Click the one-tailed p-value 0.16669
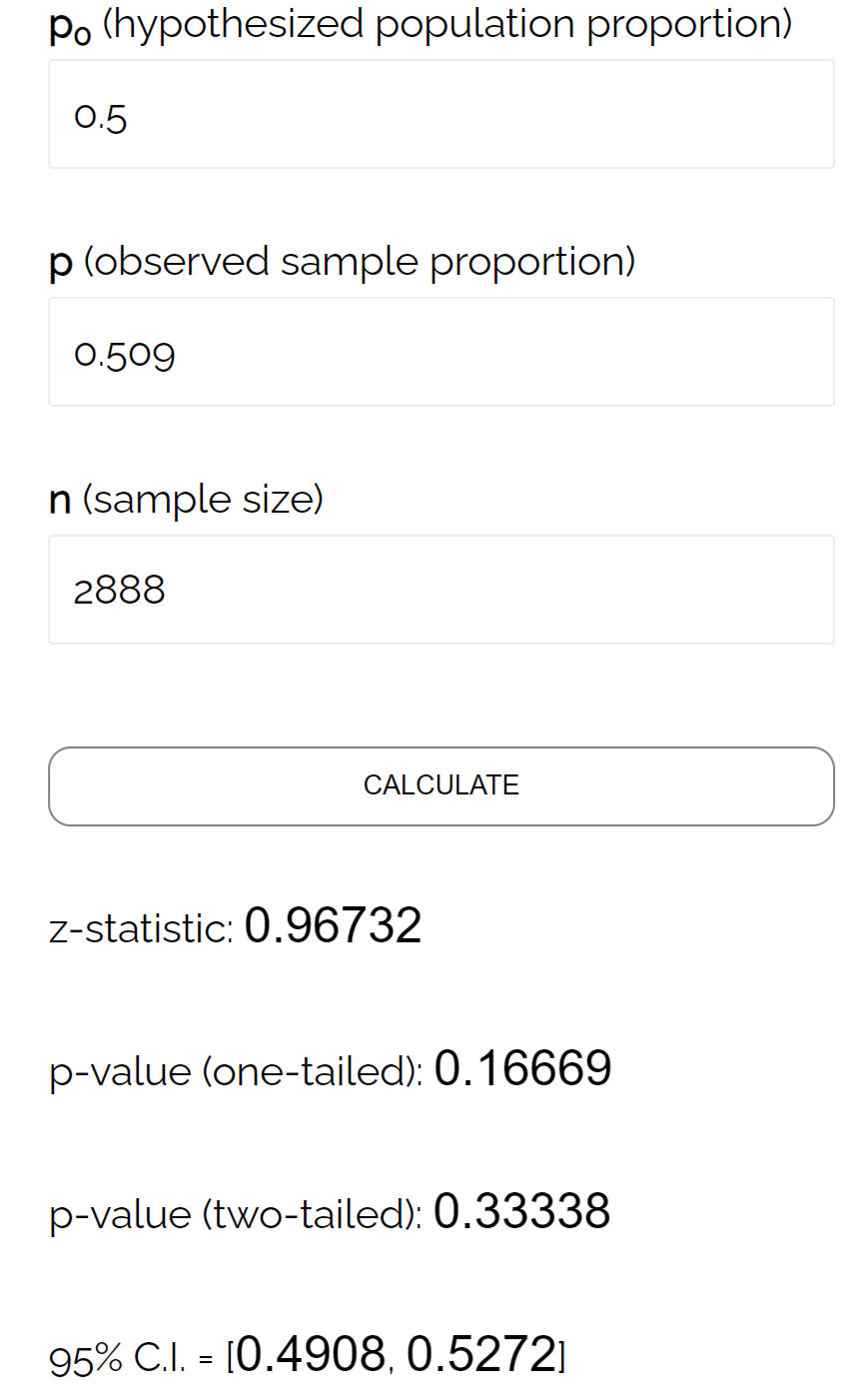This screenshot has width=857, height=1400. pyautogui.click(x=523, y=1068)
